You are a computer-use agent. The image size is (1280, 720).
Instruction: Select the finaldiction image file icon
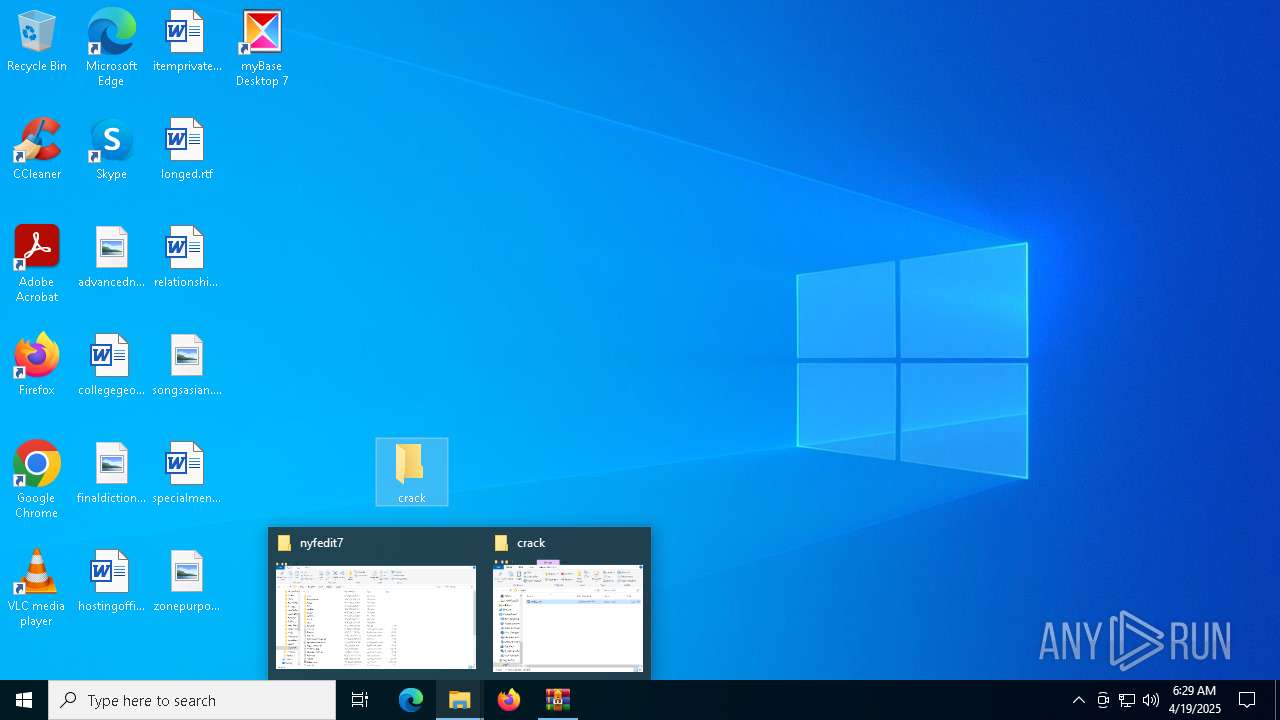[111, 474]
